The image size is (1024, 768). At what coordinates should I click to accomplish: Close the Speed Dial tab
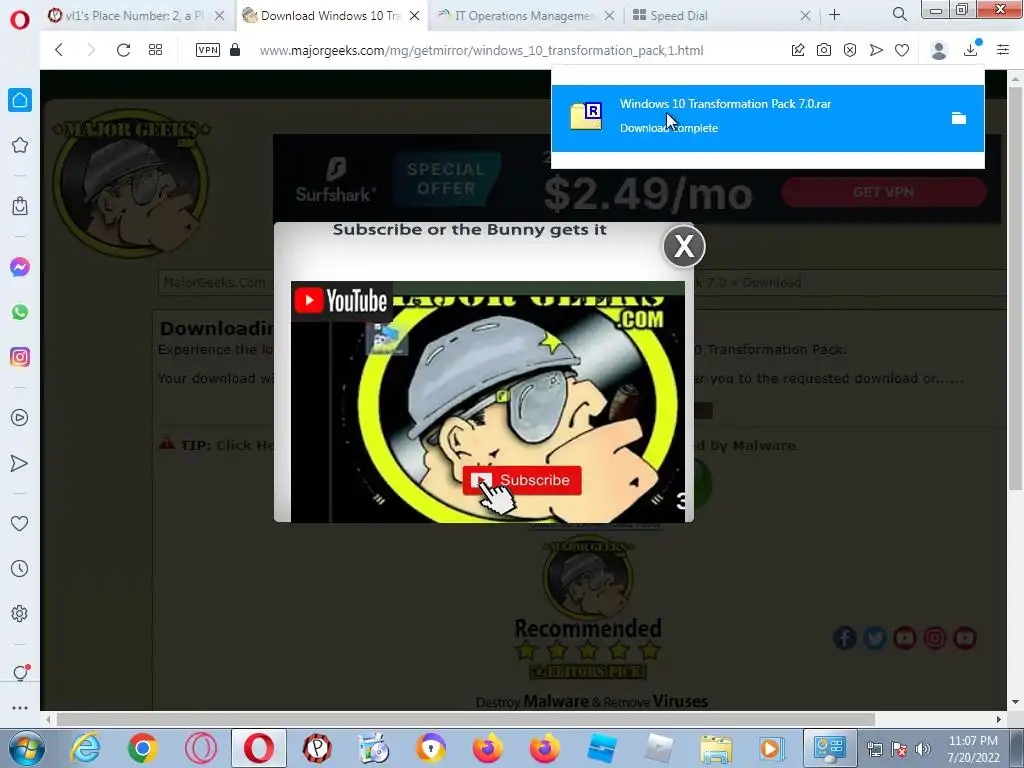tap(805, 16)
